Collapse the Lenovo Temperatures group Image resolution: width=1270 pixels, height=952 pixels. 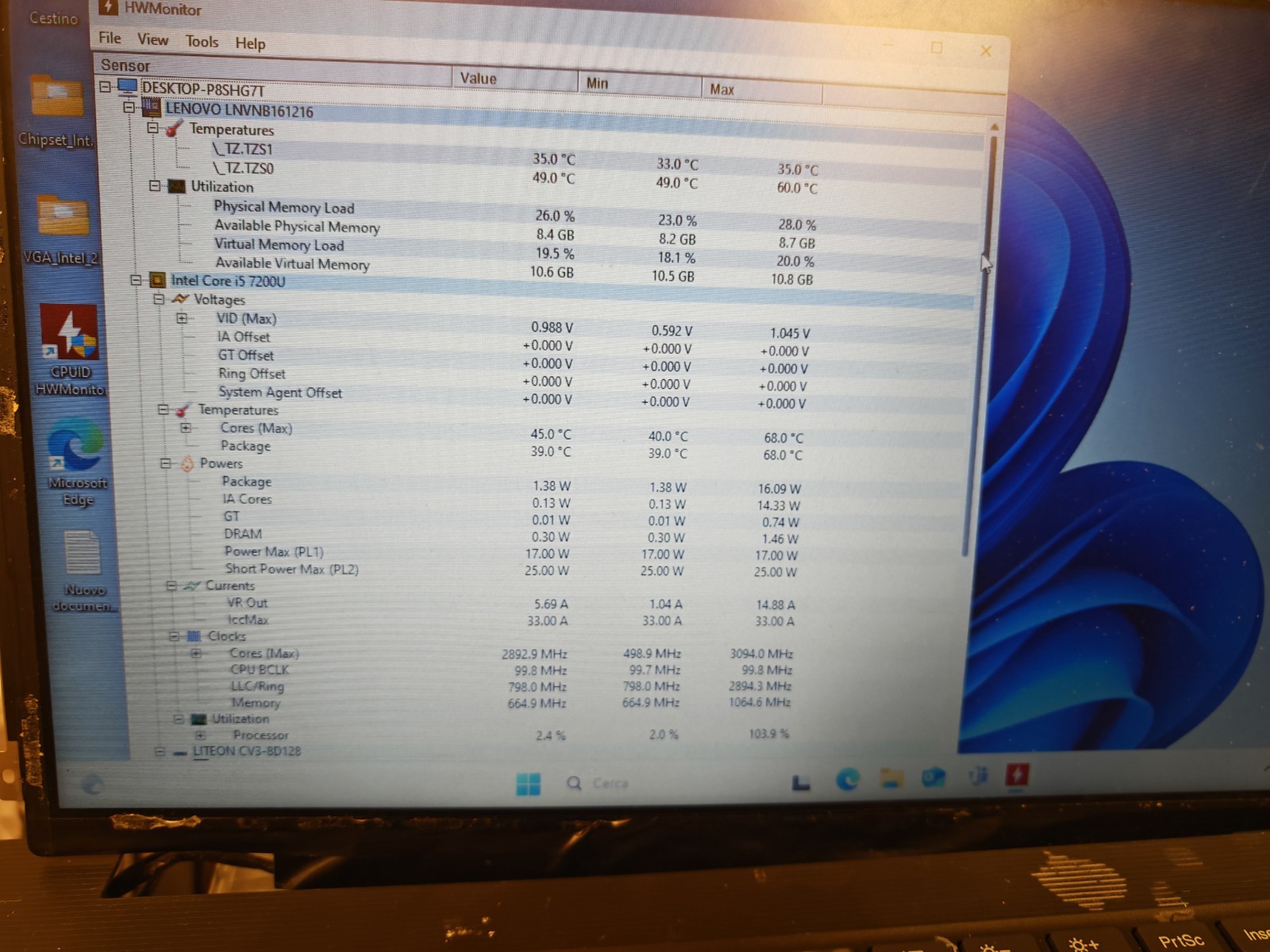[x=153, y=127]
